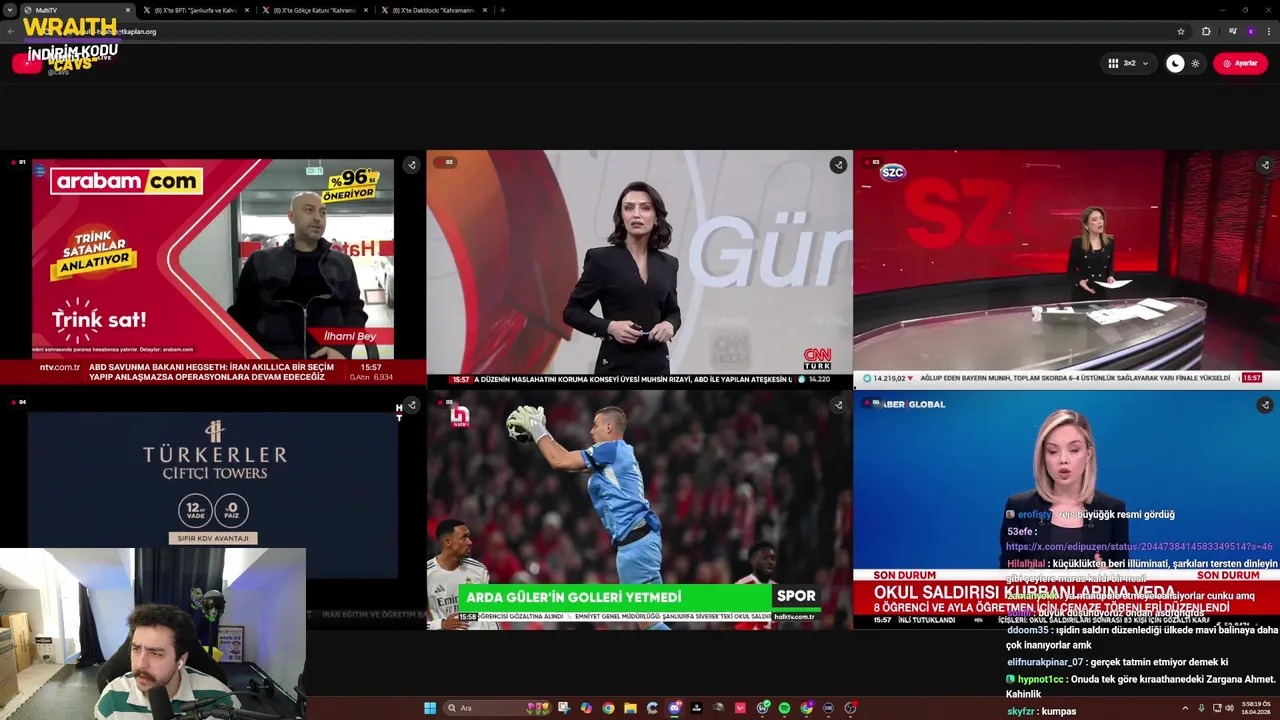Image resolution: width=1280 pixels, height=720 pixels.
Task: Click chat username skyfzr
Action: (1020, 711)
